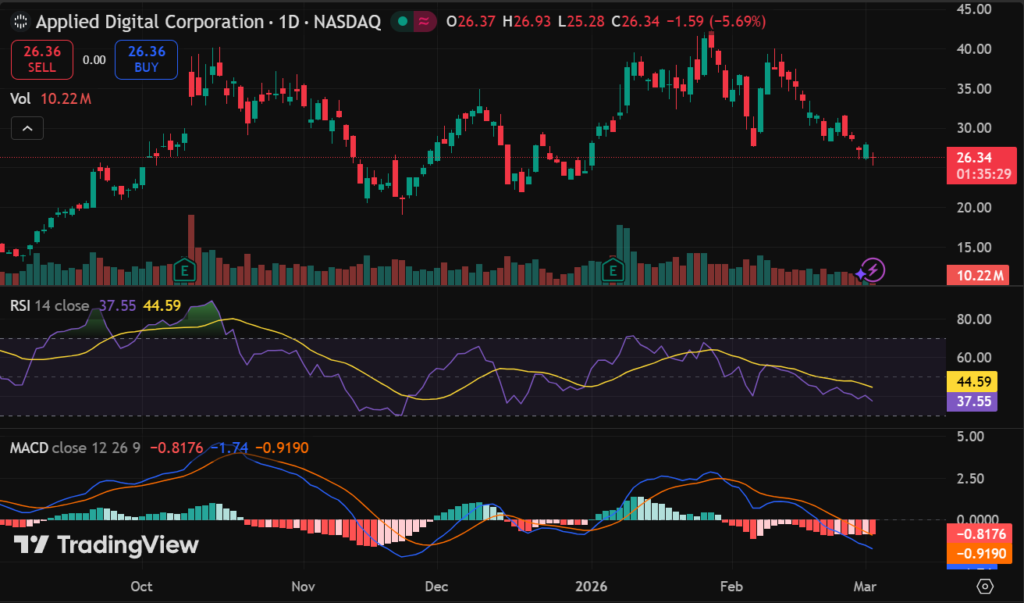Screen dimensions: 1024x603
Task: Open chart settings hexagon icon
Action: tap(985, 586)
